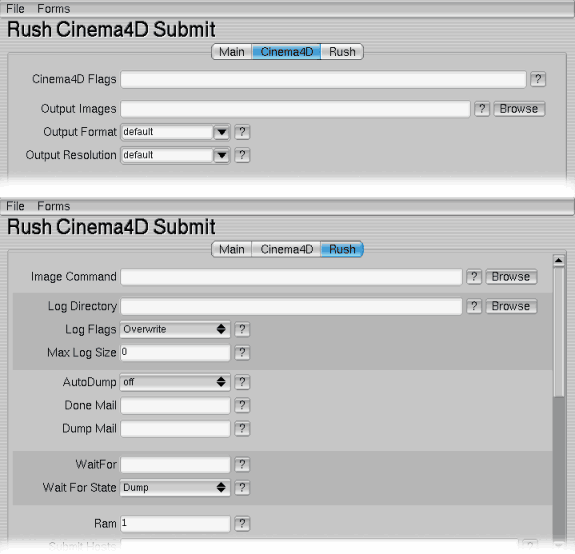The height and width of the screenshot is (554, 575).
Task: Show help for Log Flags
Action: click(x=242, y=329)
